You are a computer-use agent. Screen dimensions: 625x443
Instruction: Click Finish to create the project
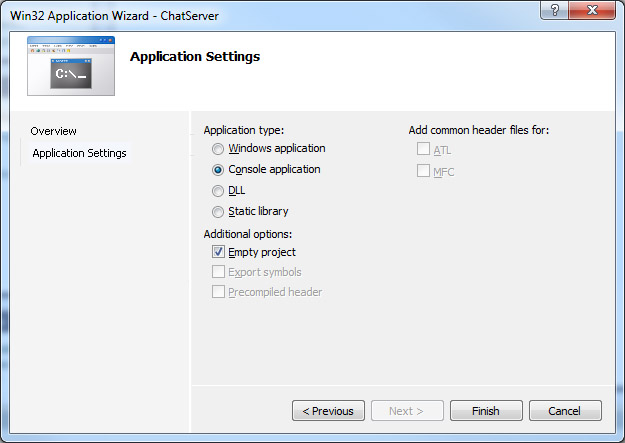(486, 411)
